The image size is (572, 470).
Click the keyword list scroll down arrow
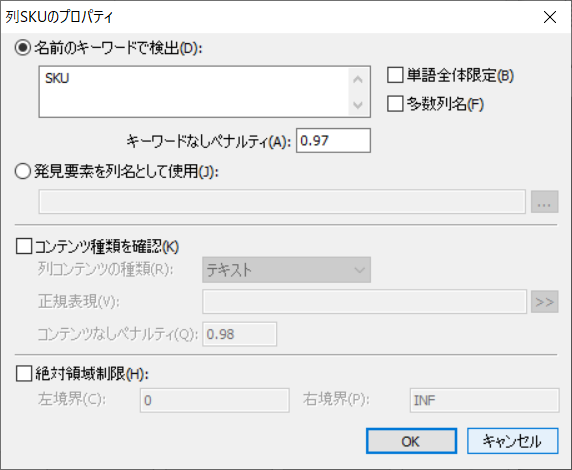358,105
